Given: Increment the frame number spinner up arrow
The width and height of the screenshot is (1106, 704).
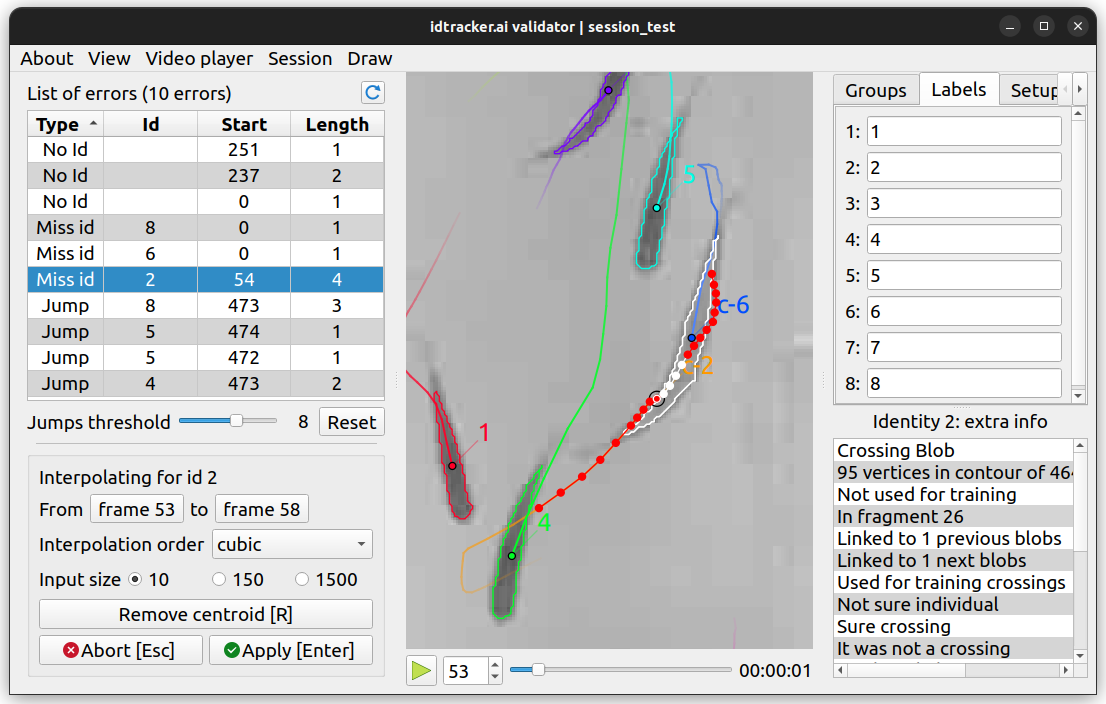Looking at the screenshot, I should click(495, 664).
